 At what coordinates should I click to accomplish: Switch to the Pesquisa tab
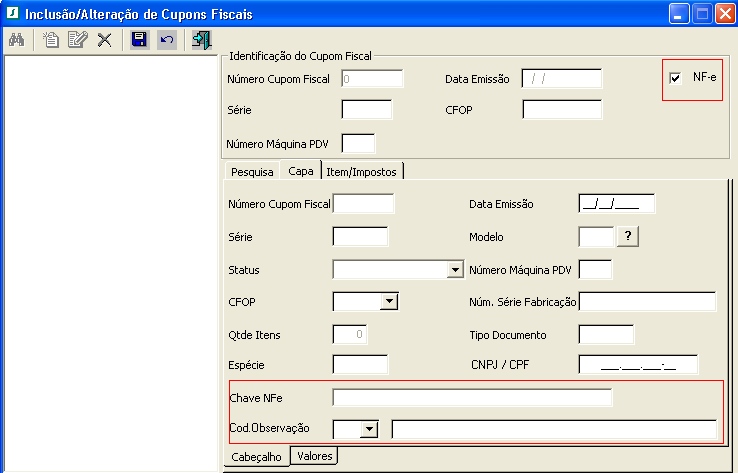click(x=252, y=171)
